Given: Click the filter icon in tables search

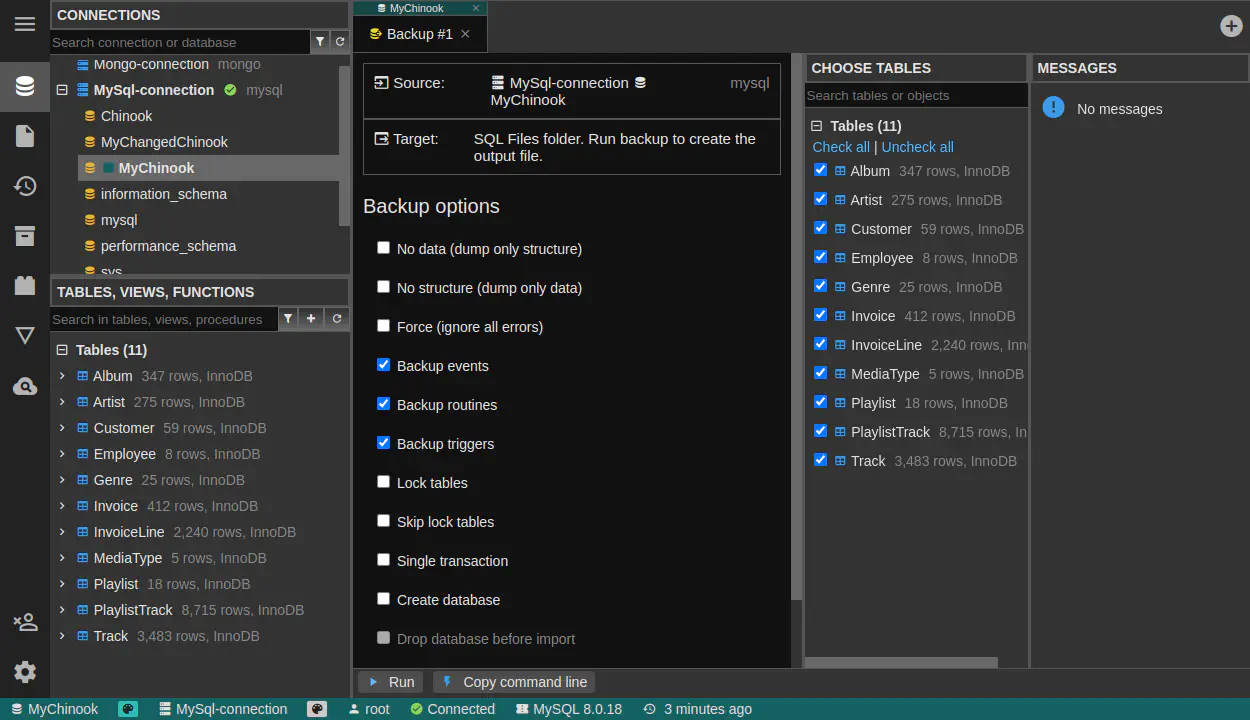Looking at the screenshot, I should click(288, 319).
